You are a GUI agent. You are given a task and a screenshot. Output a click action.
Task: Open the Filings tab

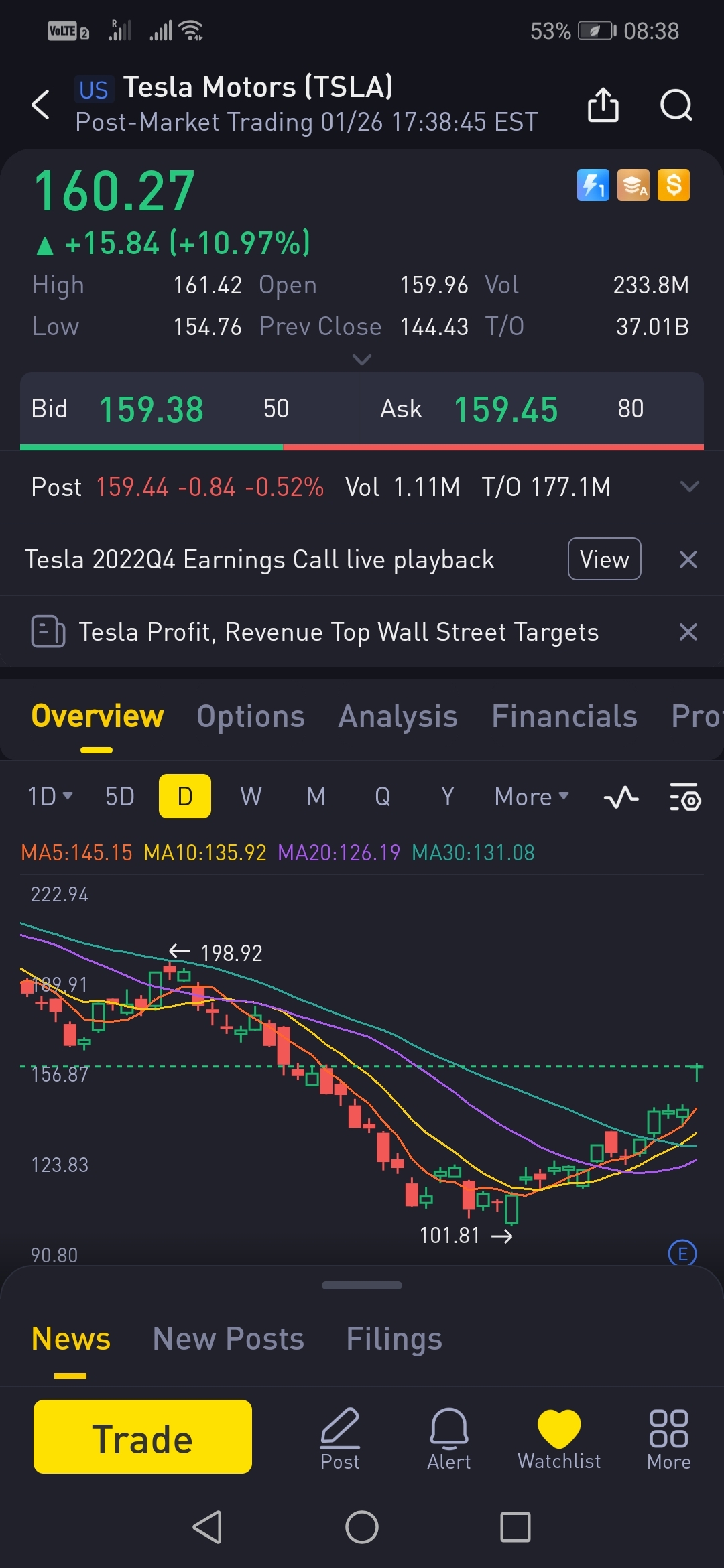point(394,1339)
